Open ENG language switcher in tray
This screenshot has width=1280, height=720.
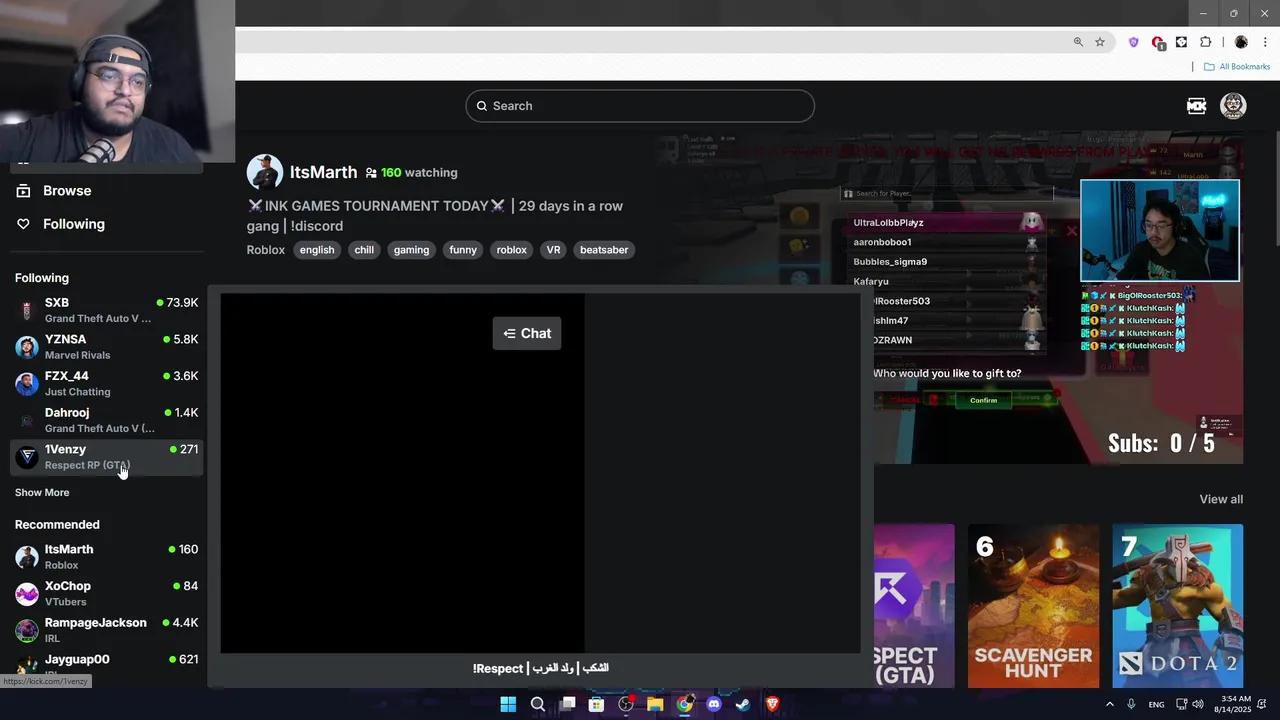(x=1156, y=705)
